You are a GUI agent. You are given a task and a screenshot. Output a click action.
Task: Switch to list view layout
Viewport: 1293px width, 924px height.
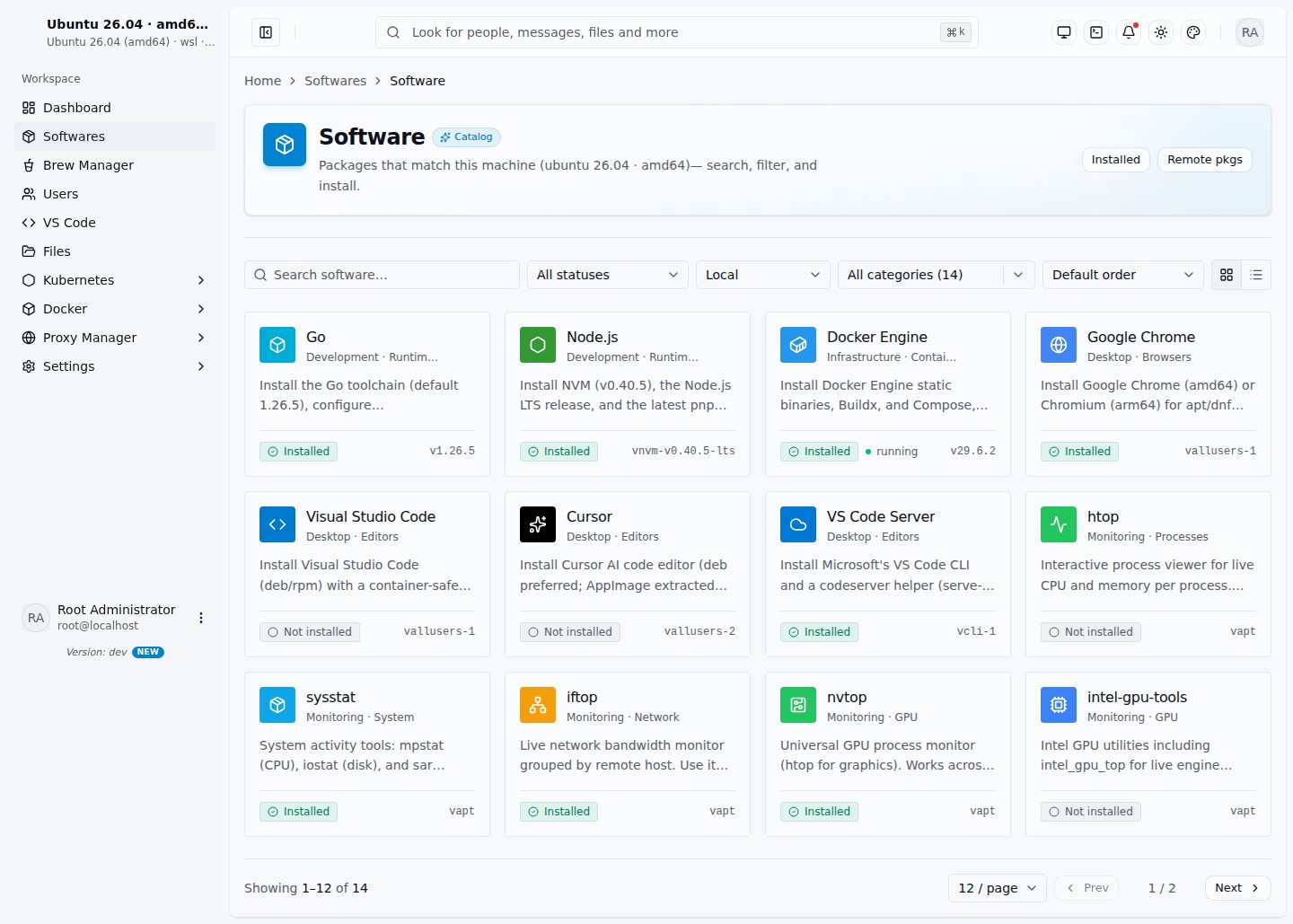(x=1256, y=275)
